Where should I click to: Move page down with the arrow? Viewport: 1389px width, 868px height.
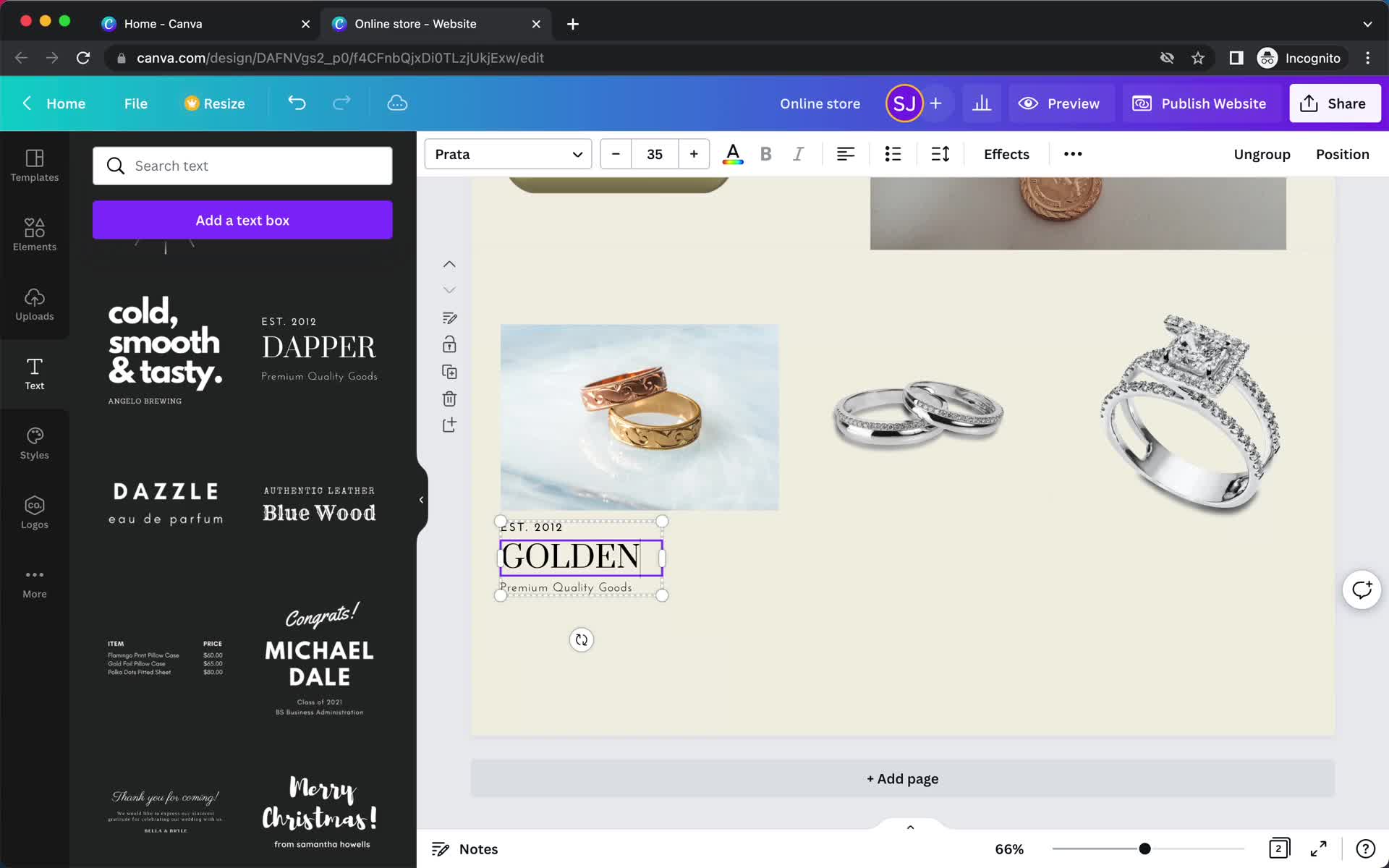click(449, 290)
